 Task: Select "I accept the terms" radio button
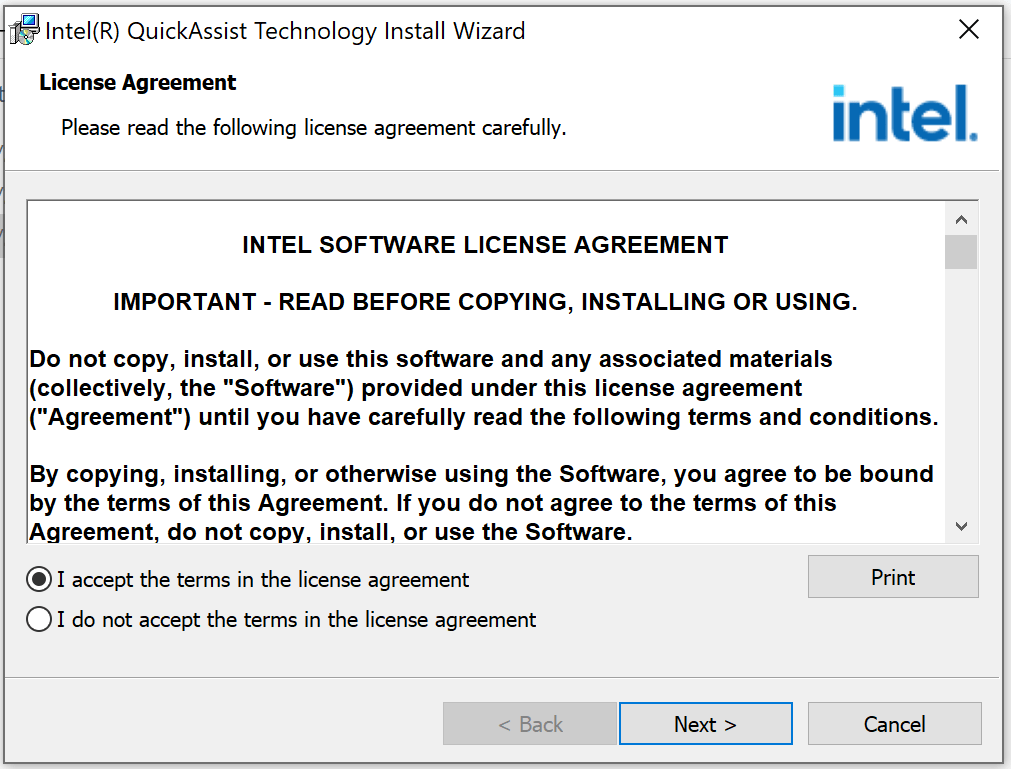pos(39,580)
